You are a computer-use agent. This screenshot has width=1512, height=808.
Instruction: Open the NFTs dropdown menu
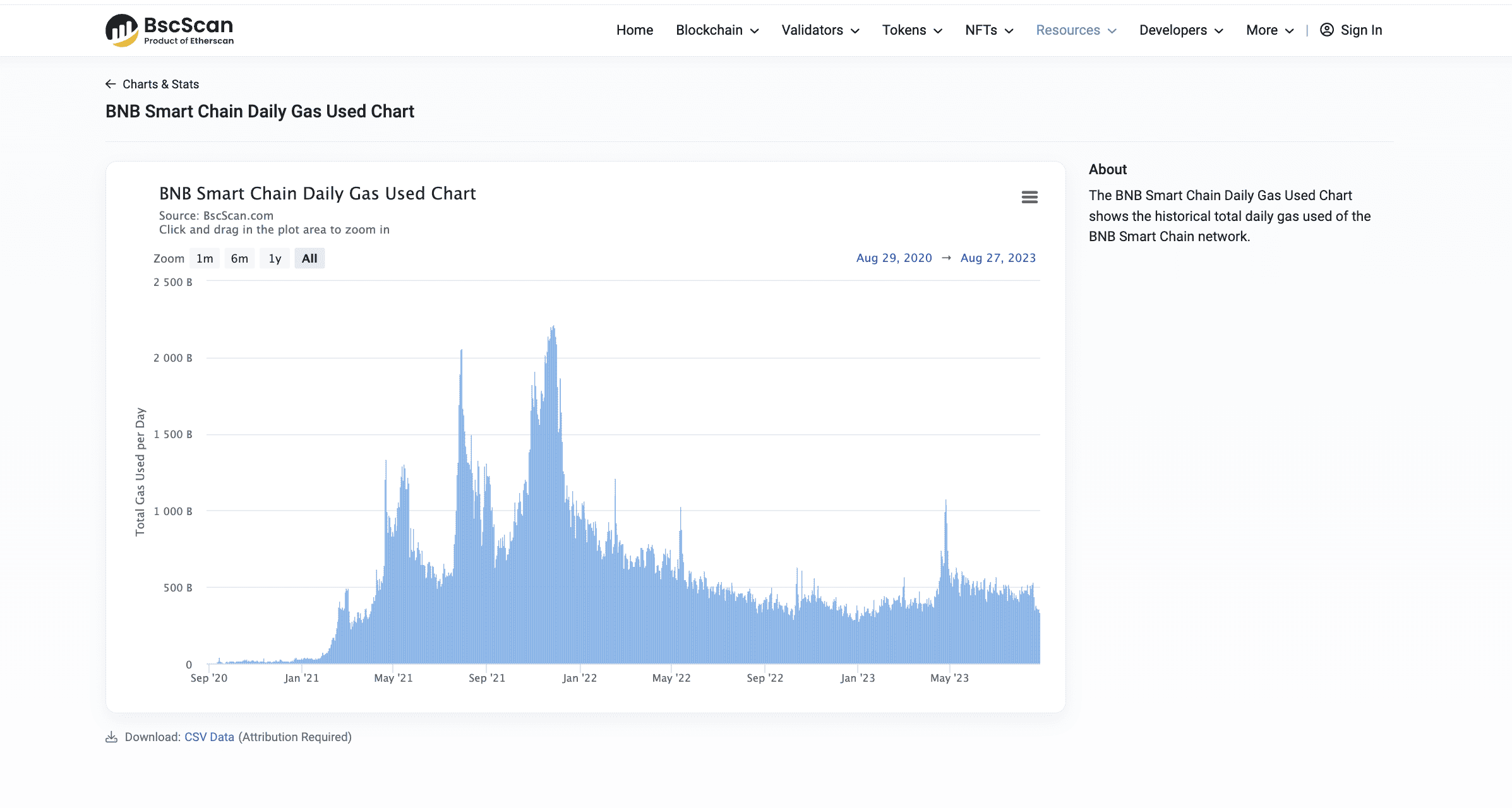[x=989, y=30]
